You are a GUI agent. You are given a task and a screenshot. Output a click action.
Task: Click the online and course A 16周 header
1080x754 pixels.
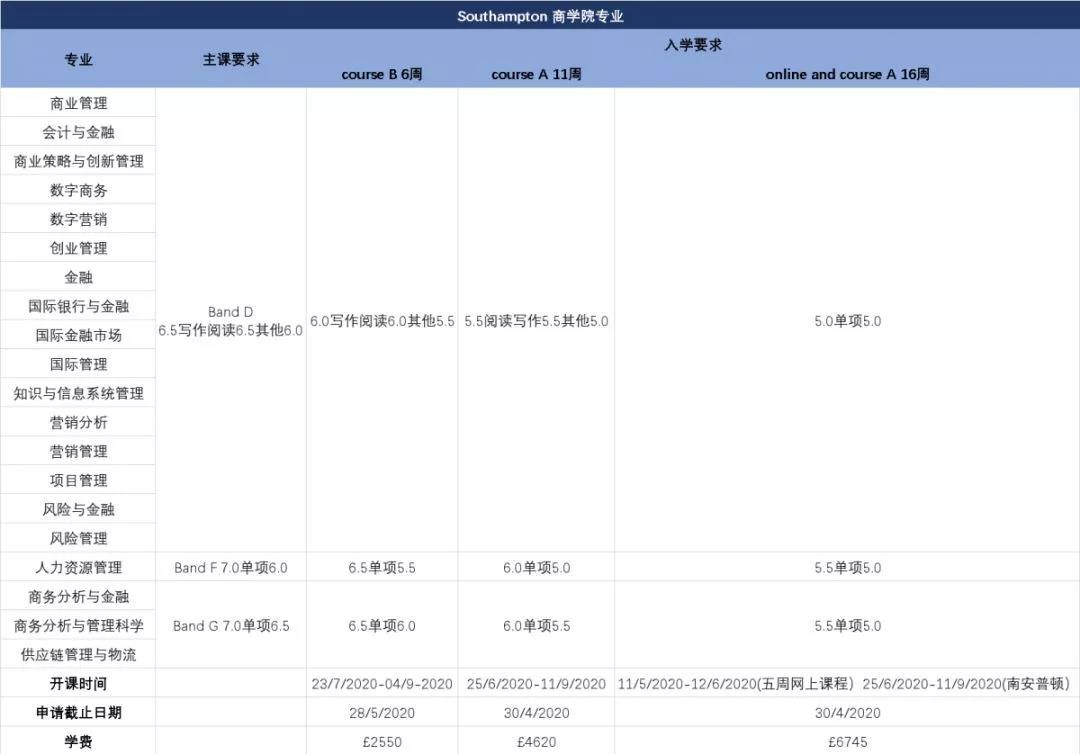pyautogui.click(x=846, y=73)
